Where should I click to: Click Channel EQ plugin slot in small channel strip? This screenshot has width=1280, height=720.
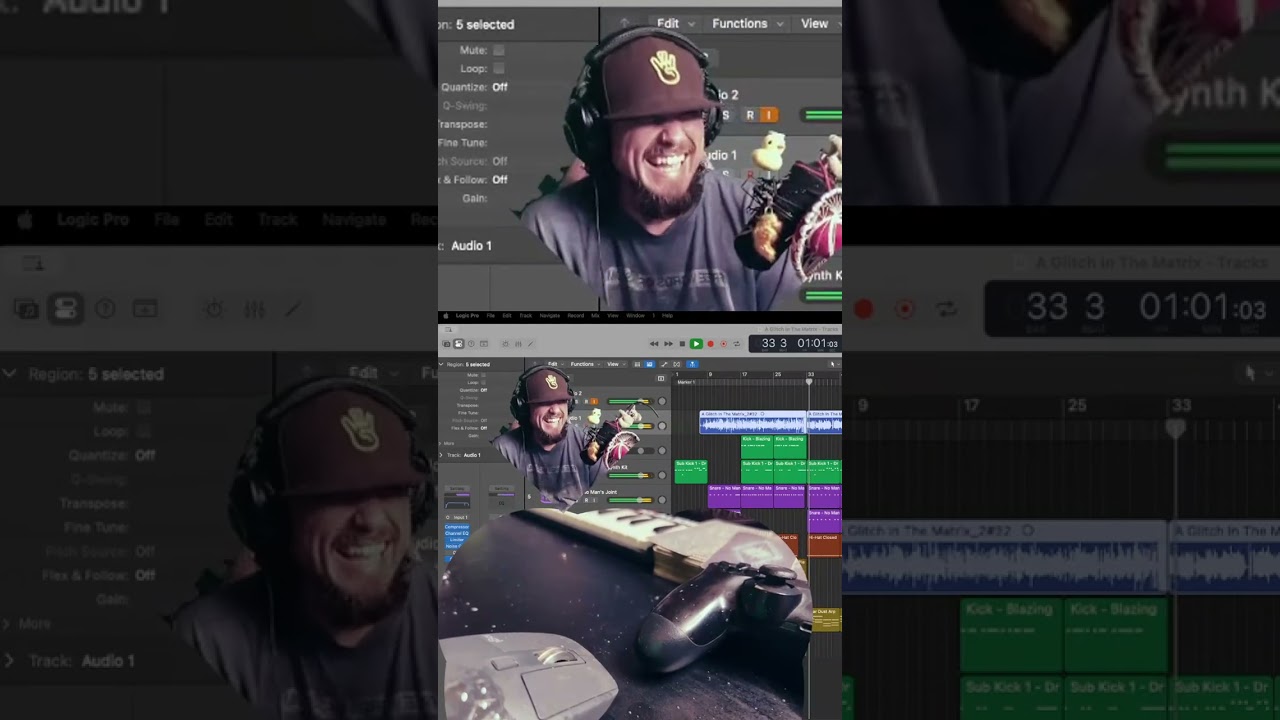[x=457, y=534]
